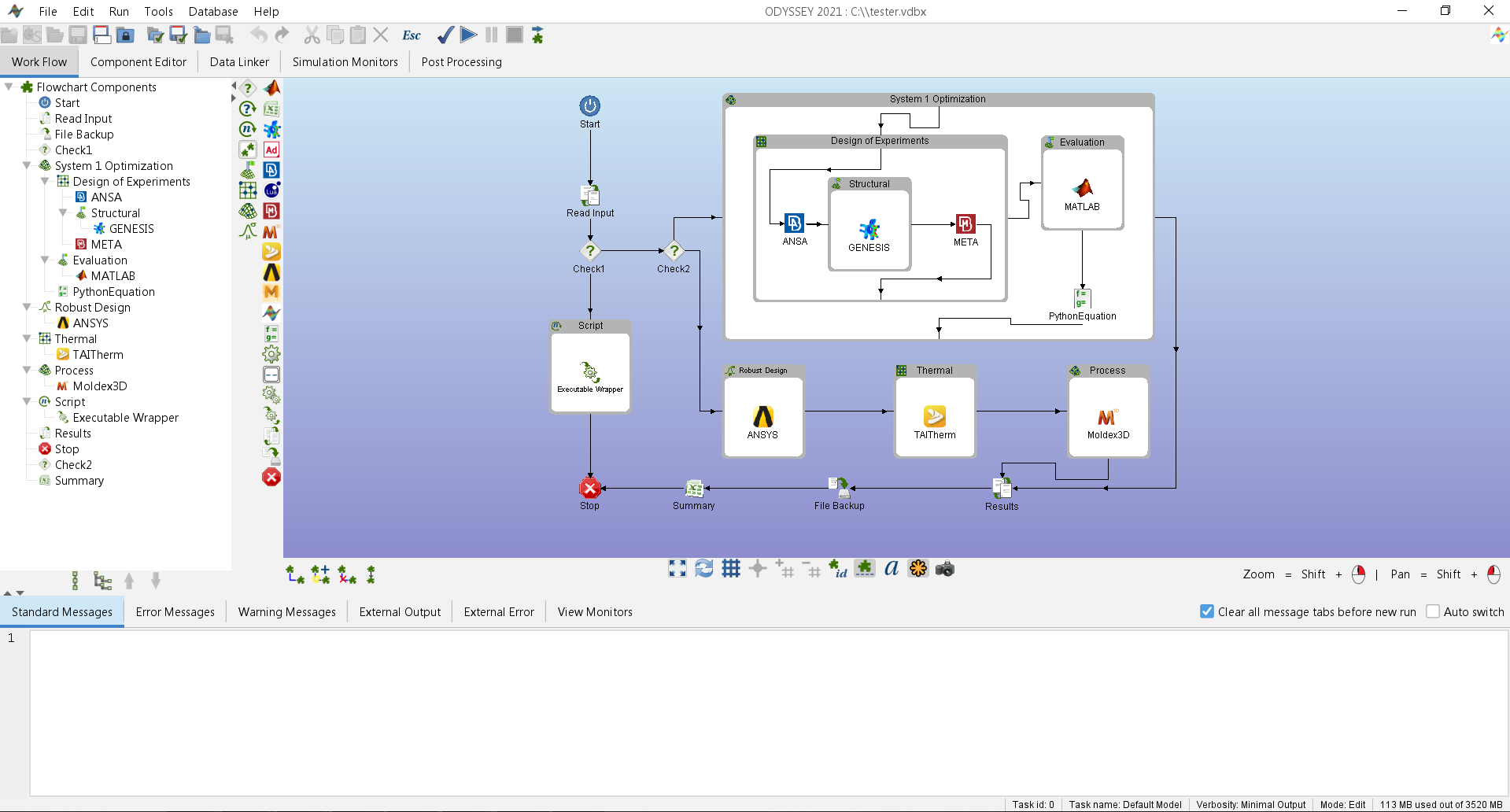The width and height of the screenshot is (1510, 812).
Task: Click the camera screenshot icon below canvas
Action: pyautogui.click(x=944, y=569)
